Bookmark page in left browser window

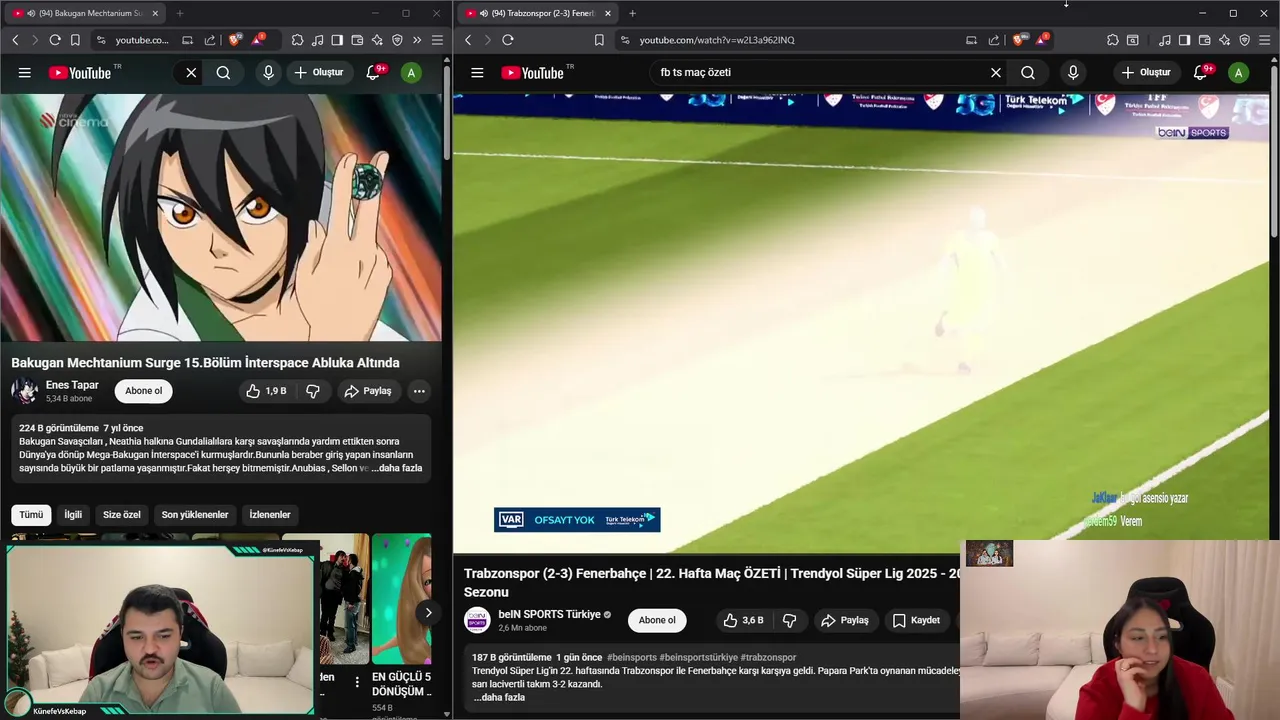tap(74, 40)
